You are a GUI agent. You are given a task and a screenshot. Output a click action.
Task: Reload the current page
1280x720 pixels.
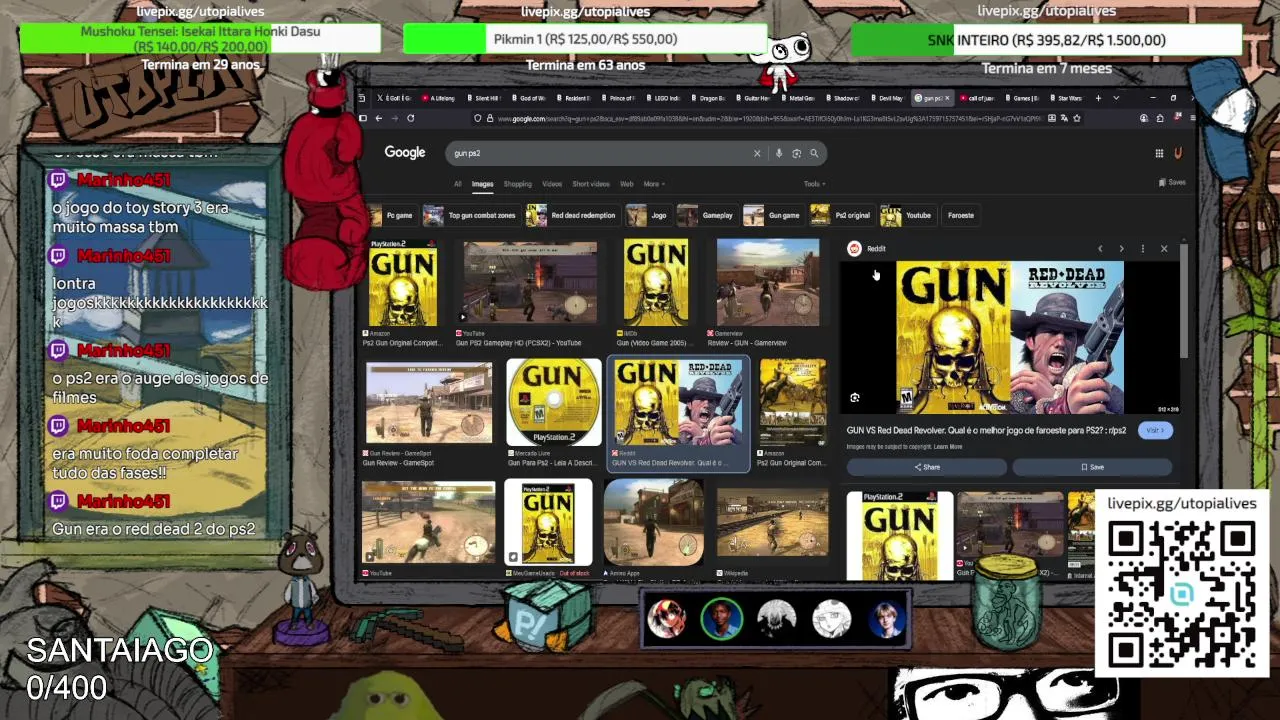tap(410, 118)
